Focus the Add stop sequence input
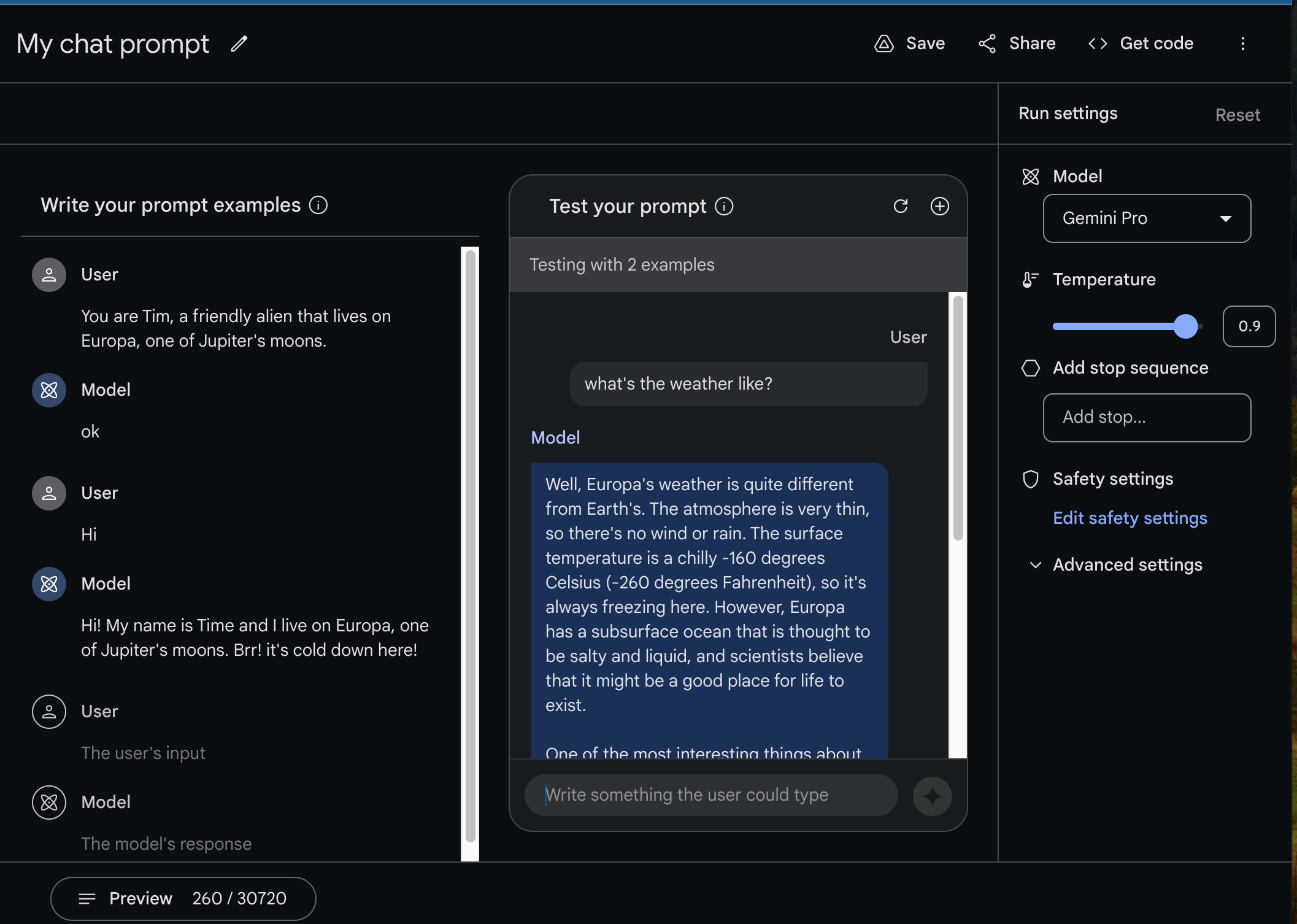This screenshot has width=1297, height=924. 1147,418
